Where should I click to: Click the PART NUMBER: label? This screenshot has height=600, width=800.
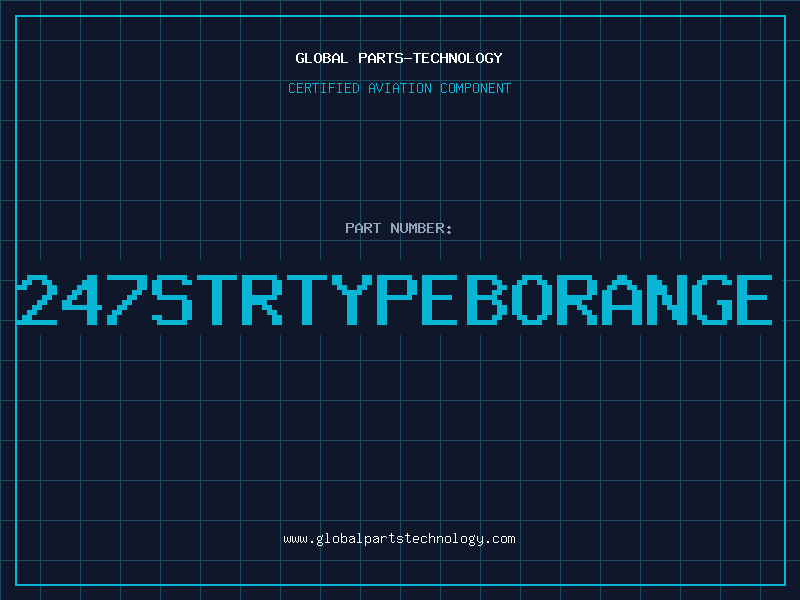[398, 228]
